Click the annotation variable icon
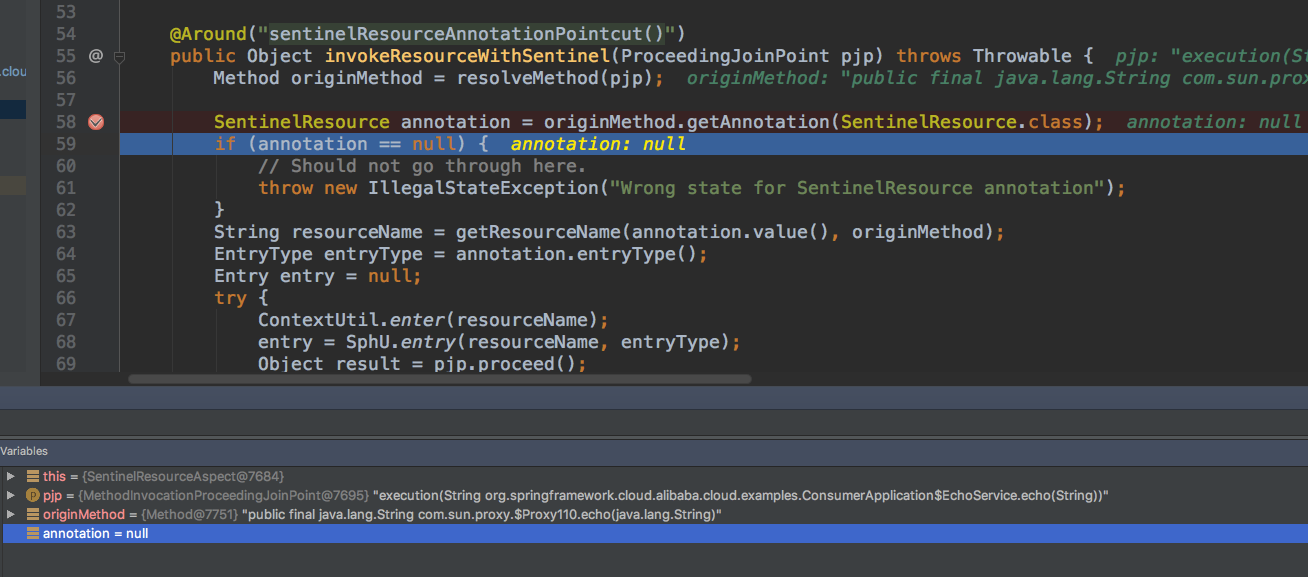1308x577 pixels. (x=33, y=534)
